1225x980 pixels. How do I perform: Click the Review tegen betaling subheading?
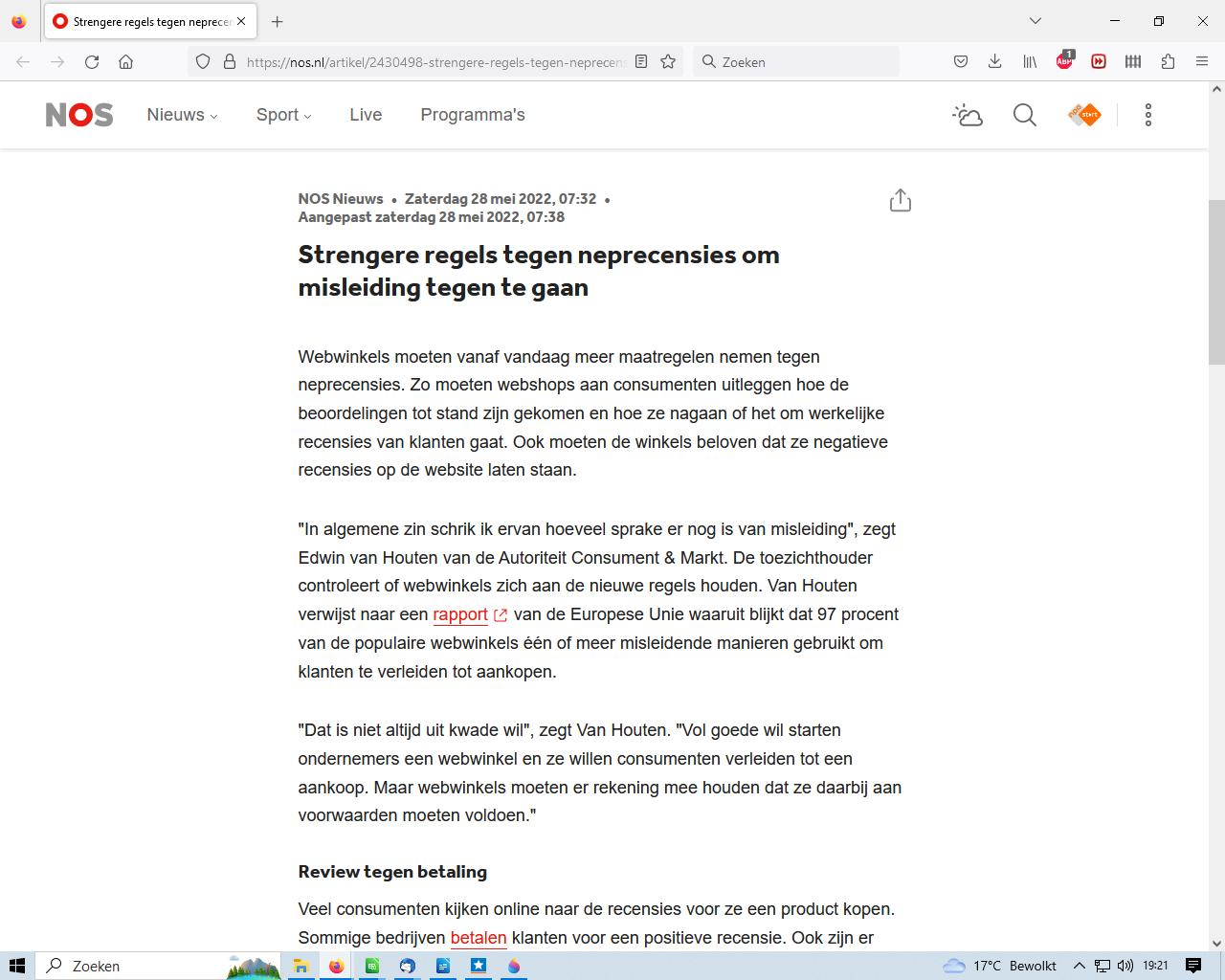click(x=392, y=872)
